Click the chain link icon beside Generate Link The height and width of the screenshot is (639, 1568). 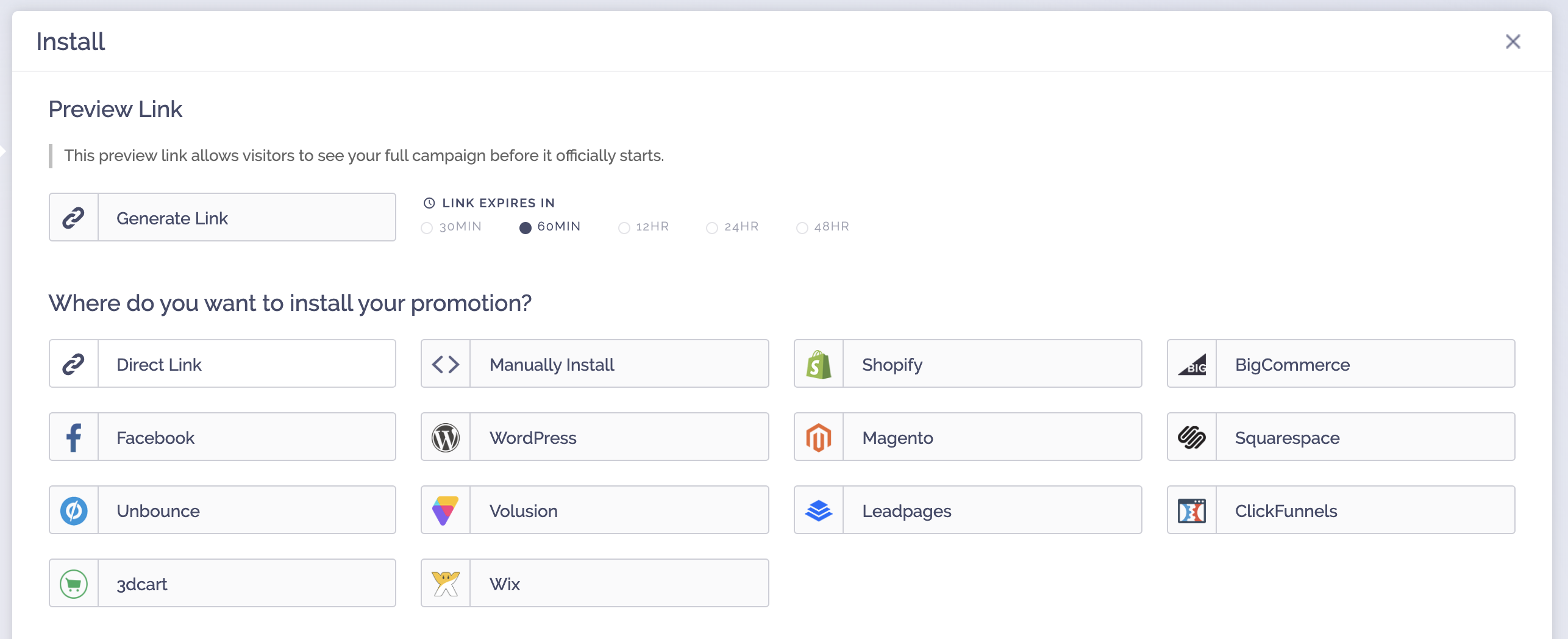click(74, 218)
